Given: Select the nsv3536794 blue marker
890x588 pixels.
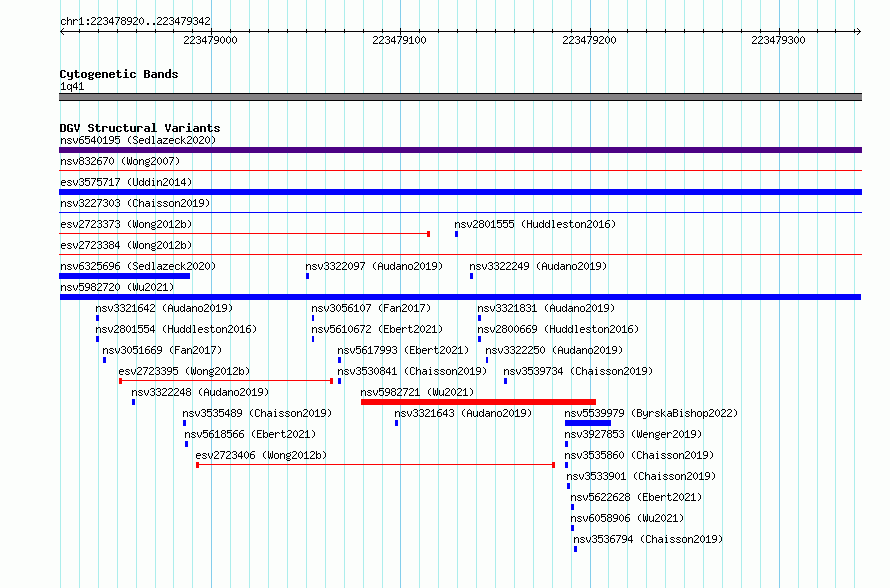Looking at the screenshot, I should 575,549.
